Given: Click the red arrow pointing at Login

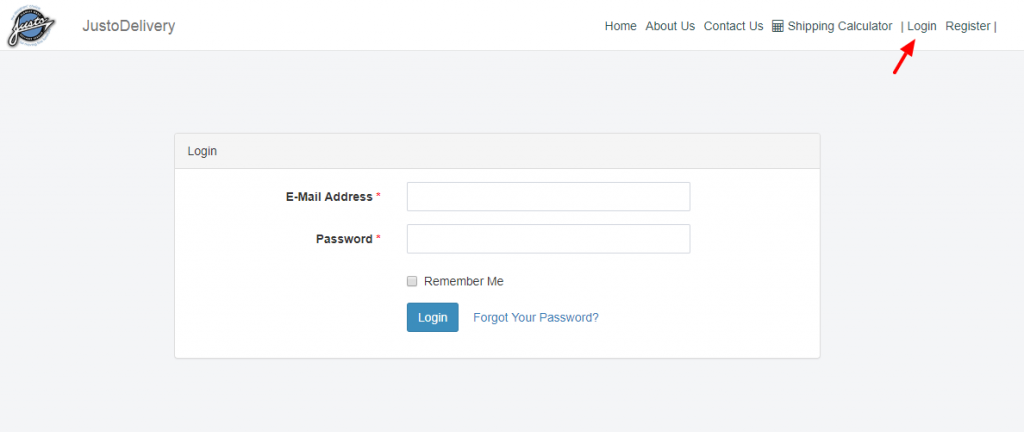Looking at the screenshot, I should coord(904,57).
